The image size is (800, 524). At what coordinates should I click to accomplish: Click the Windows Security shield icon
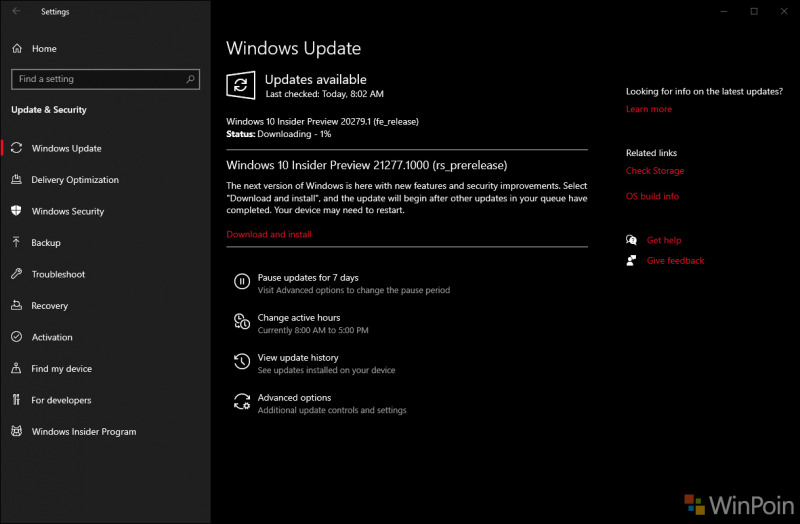click(16, 211)
